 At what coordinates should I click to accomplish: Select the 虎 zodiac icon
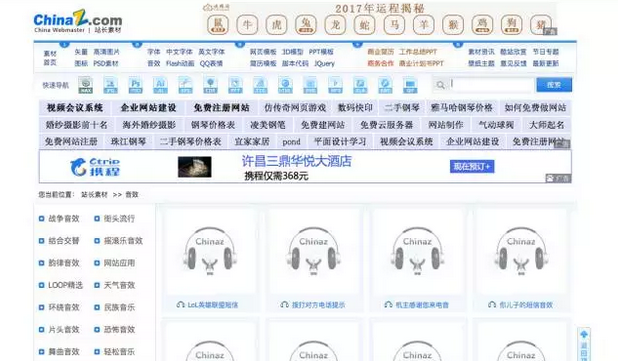coord(277,25)
